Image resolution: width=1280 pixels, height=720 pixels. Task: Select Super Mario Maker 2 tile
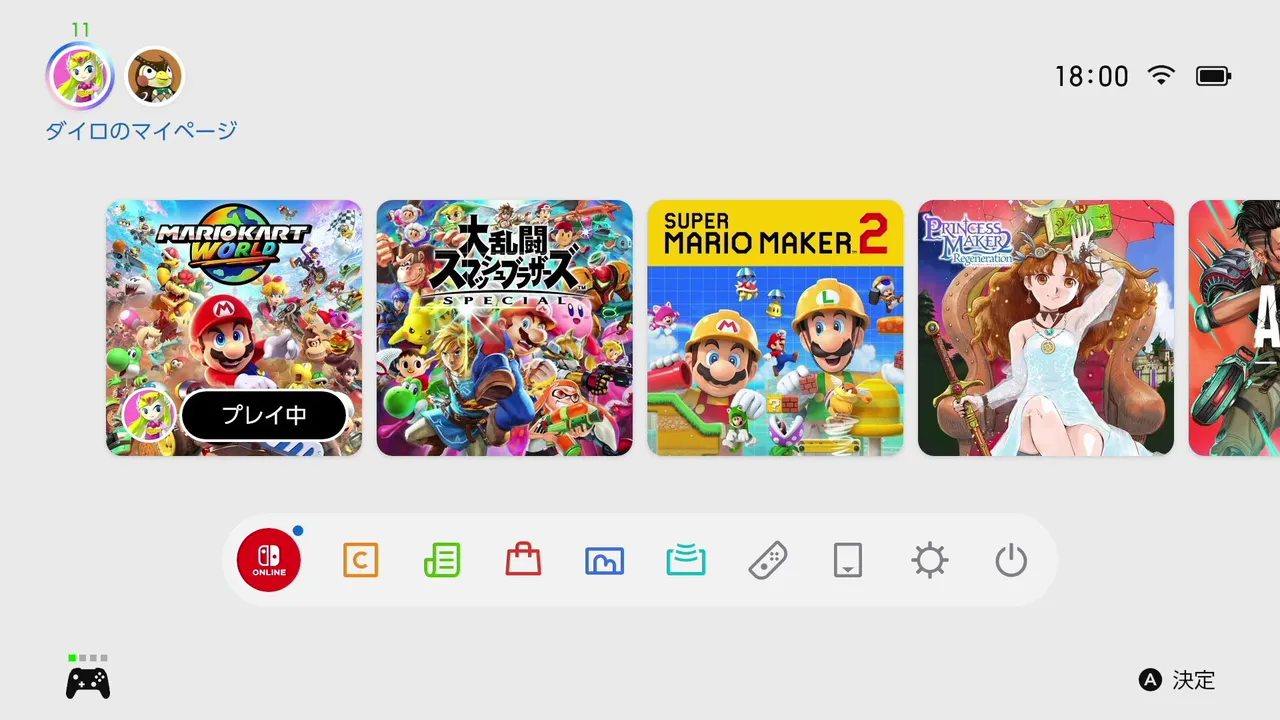point(775,328)
